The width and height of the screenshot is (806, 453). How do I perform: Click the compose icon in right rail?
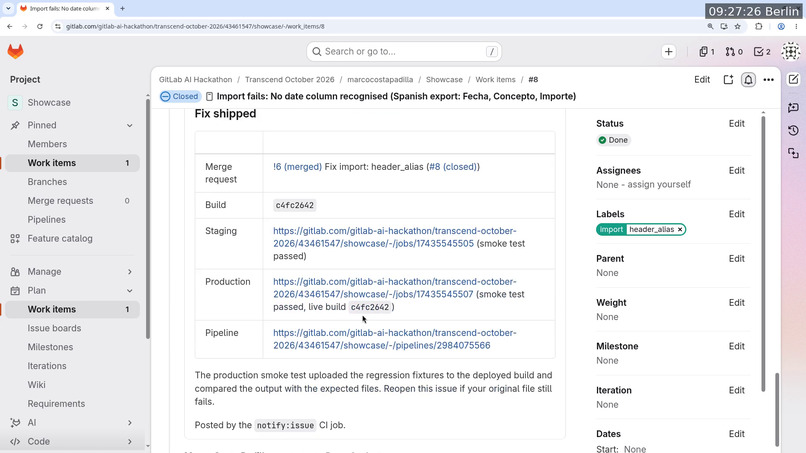pyautogui.click(x=794, y=79)
